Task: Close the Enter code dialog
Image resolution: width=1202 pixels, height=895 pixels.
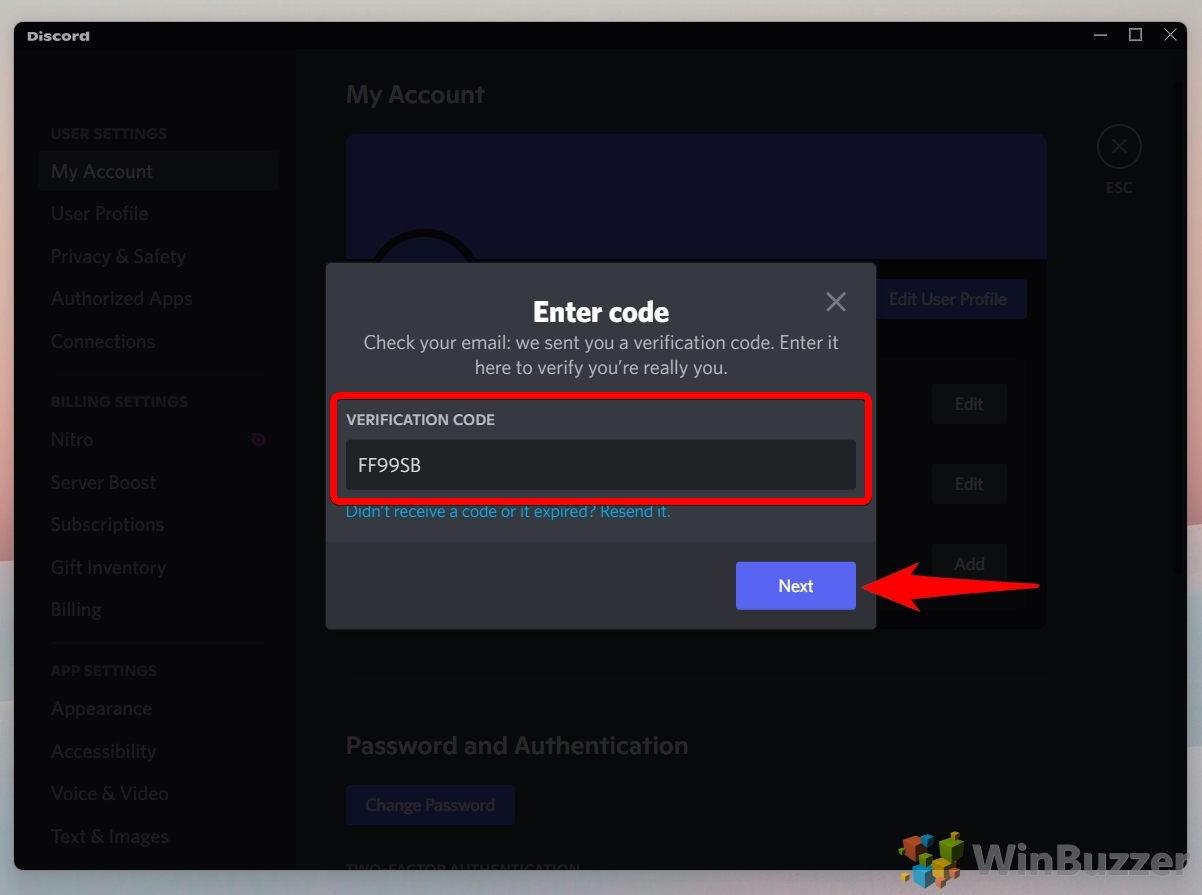Action: pyautogui.click(x=836, y=302)
